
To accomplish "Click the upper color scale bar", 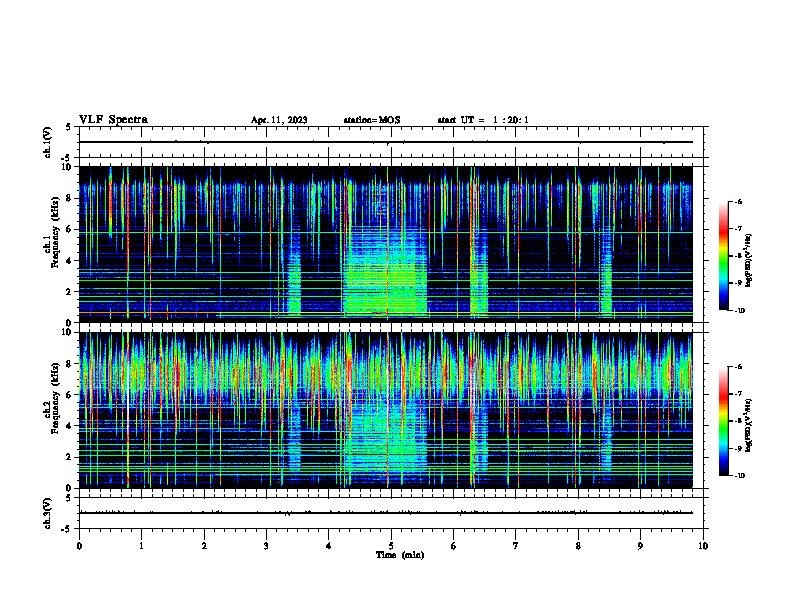I will (724, 256).
